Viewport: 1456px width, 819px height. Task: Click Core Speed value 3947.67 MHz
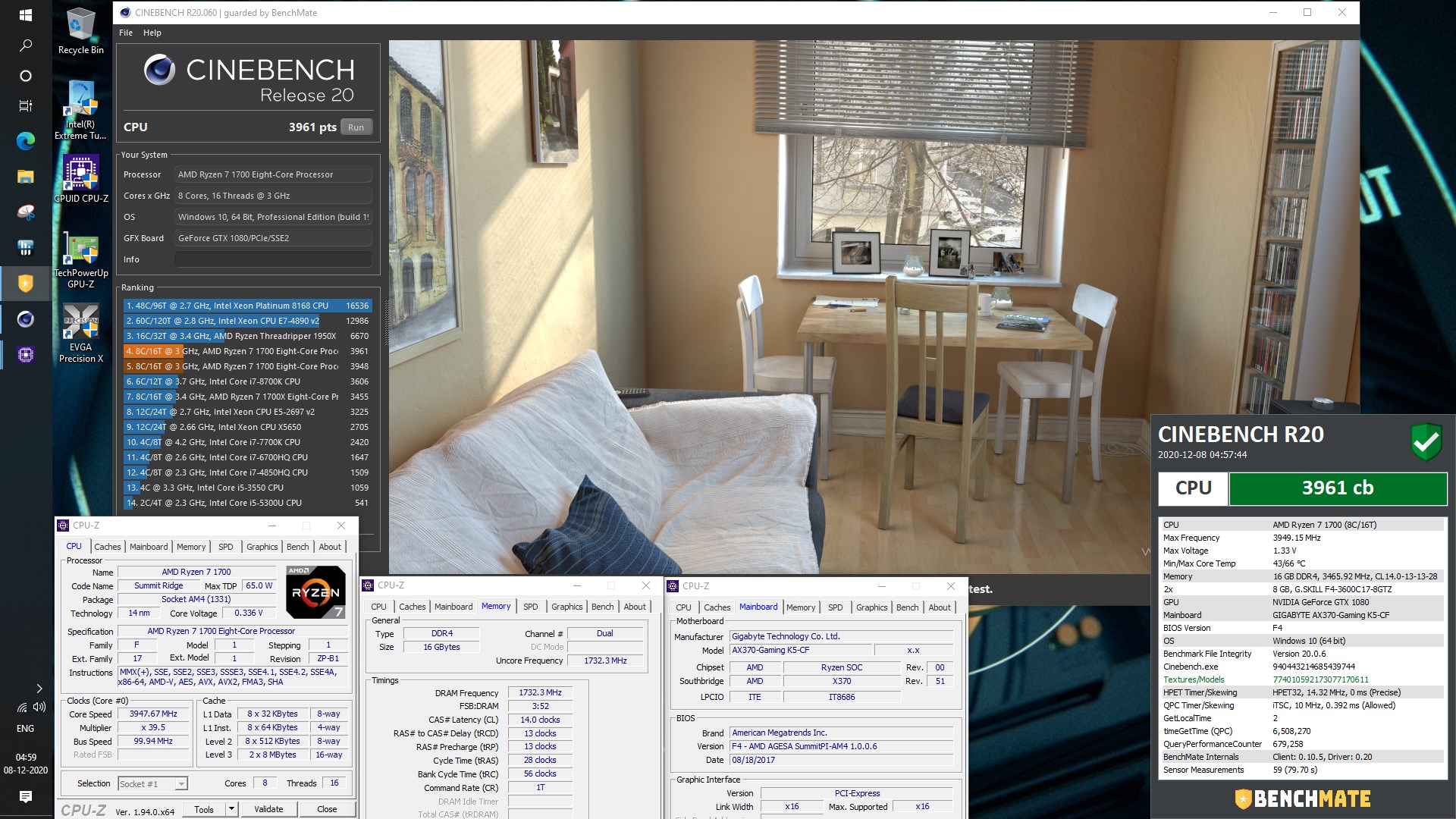[x=153, y=714]
